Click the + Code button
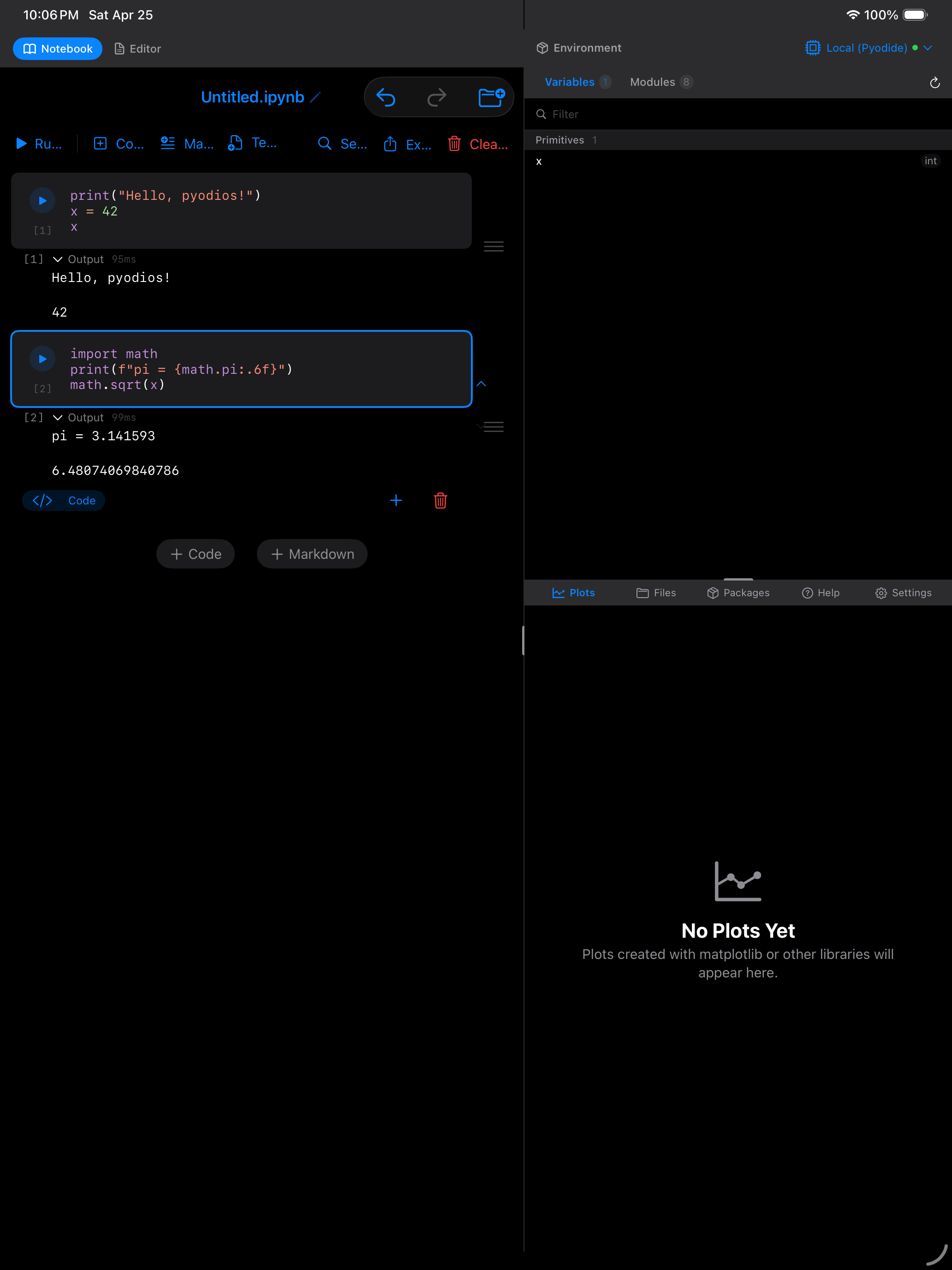The width and height of the screenshot is (952, 1270). pos(196,554)
